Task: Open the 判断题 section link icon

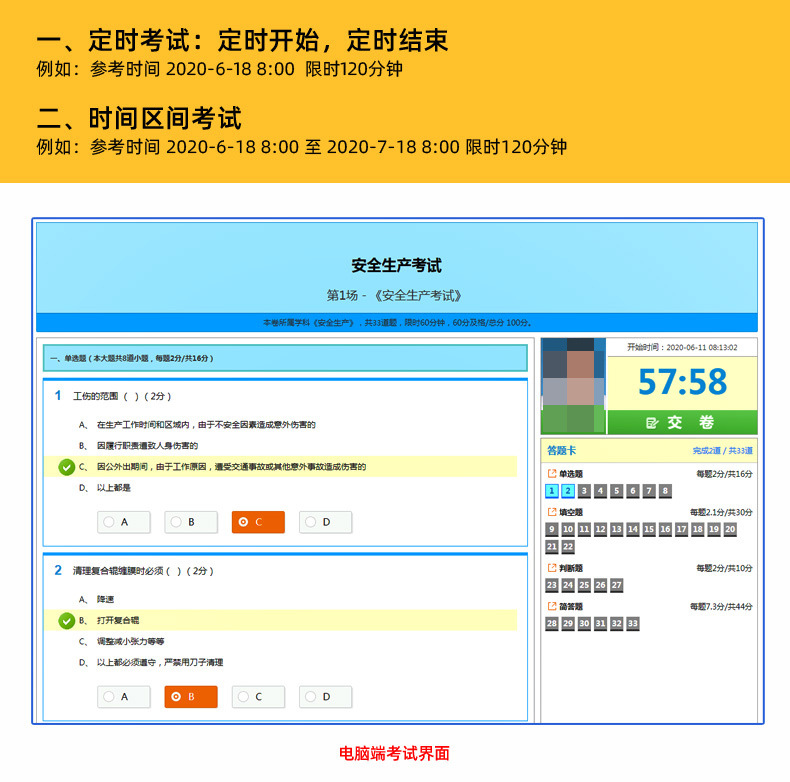Action: (x=552, y=568)
